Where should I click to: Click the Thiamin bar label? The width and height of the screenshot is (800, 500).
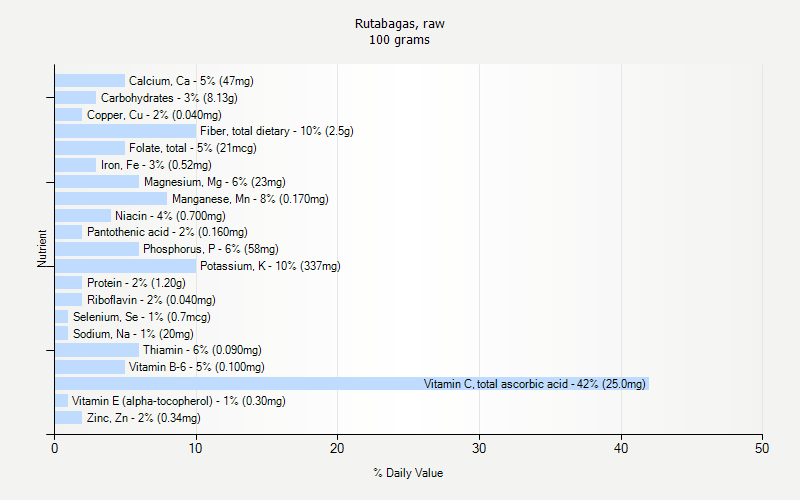(x=202, y=350)
